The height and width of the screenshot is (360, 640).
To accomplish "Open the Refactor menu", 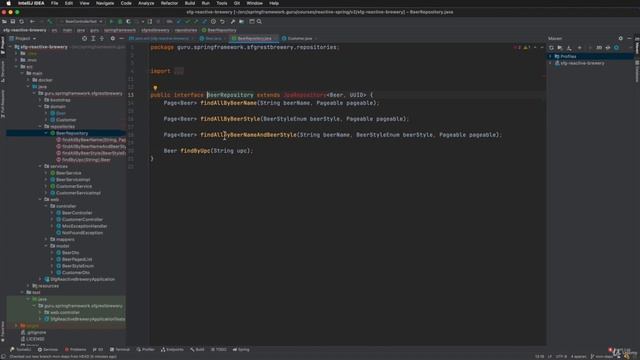I will pos(169,3).
